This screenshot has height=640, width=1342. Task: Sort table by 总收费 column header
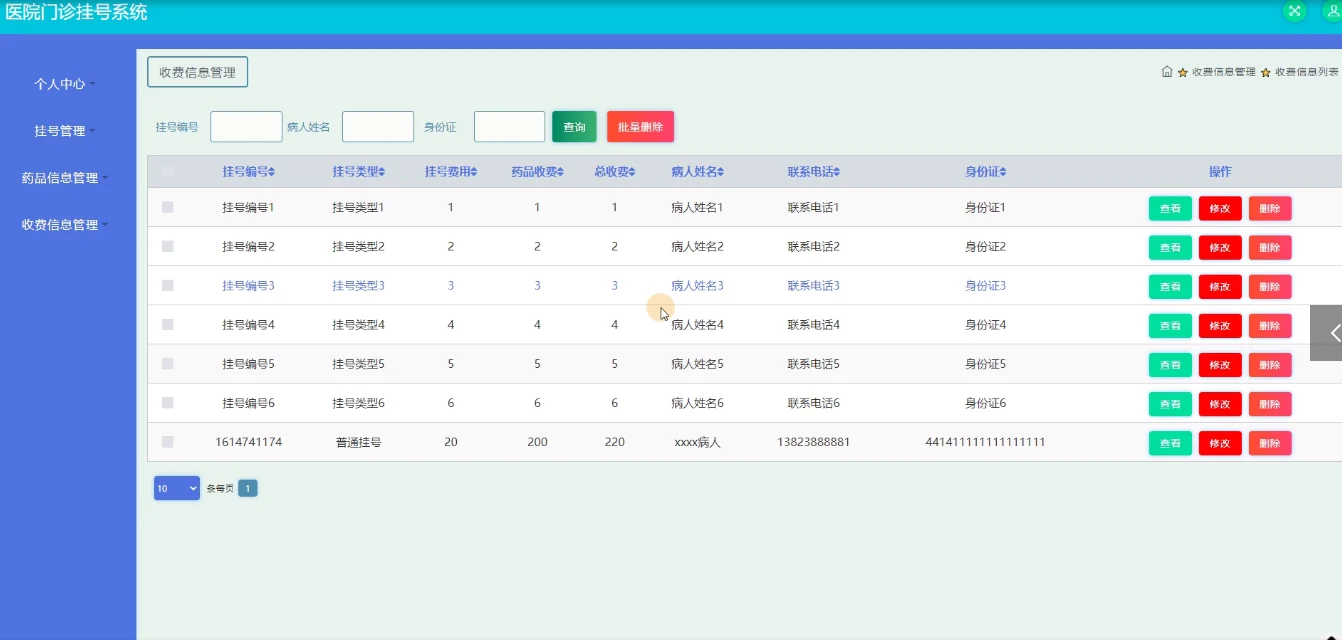pos(614,172)
